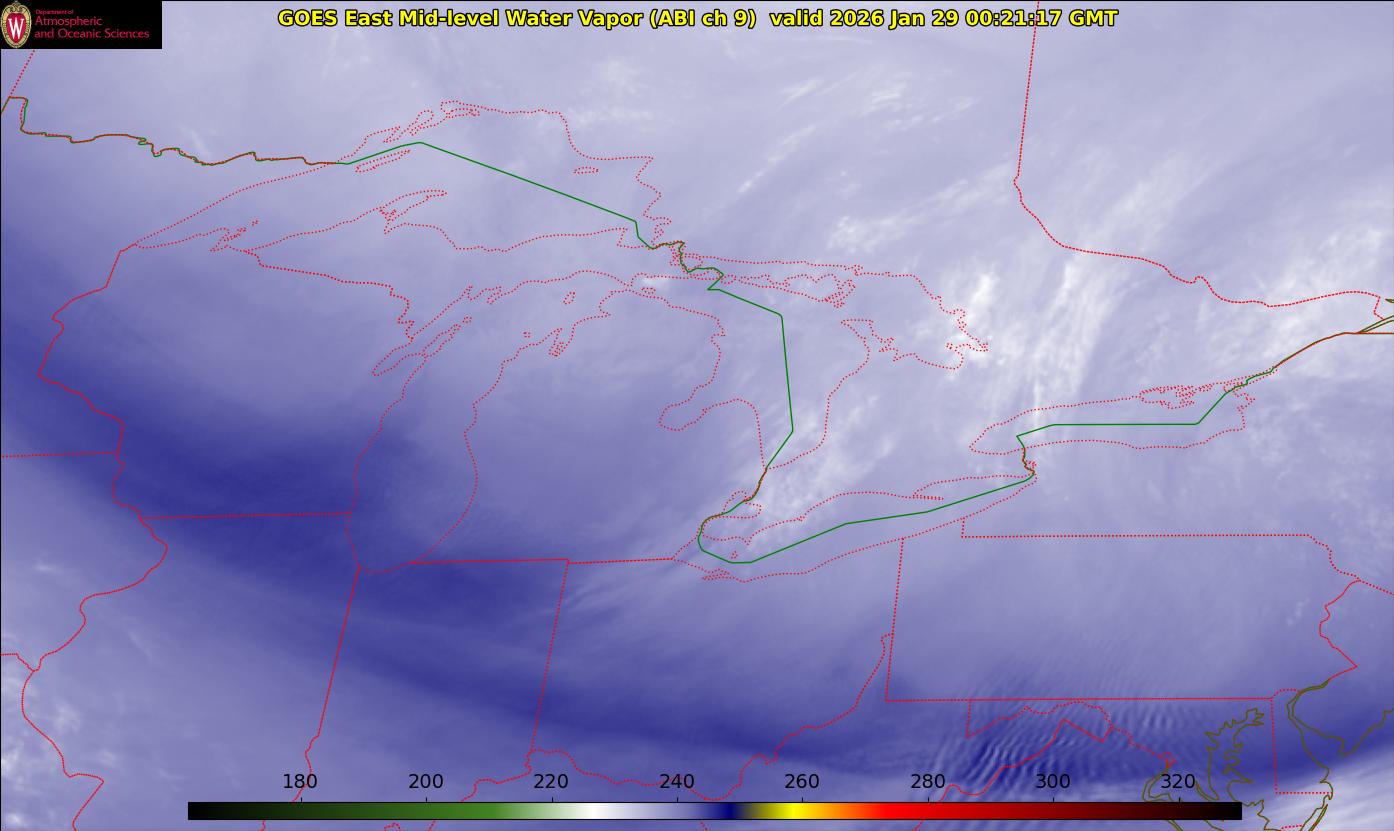This screenshot has width=1394, height=831.
Task: Click the 320 color bar label
Action: click(x=1179, y=782)
